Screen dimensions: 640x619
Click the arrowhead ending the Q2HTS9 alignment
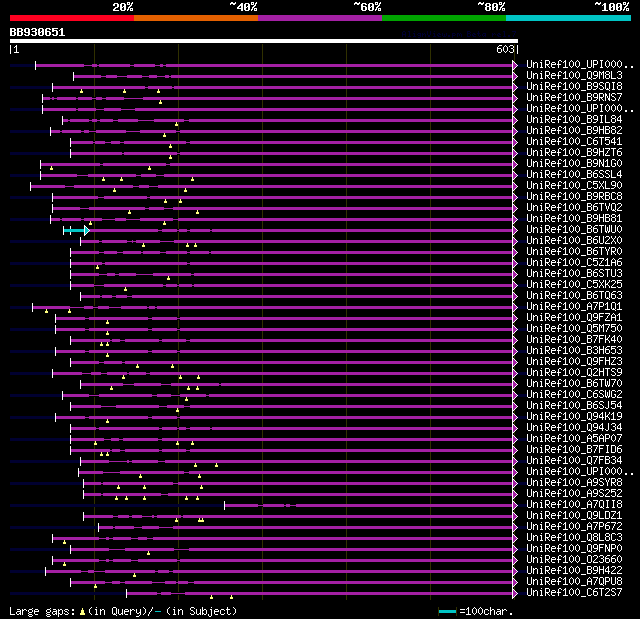click(515, 373)
